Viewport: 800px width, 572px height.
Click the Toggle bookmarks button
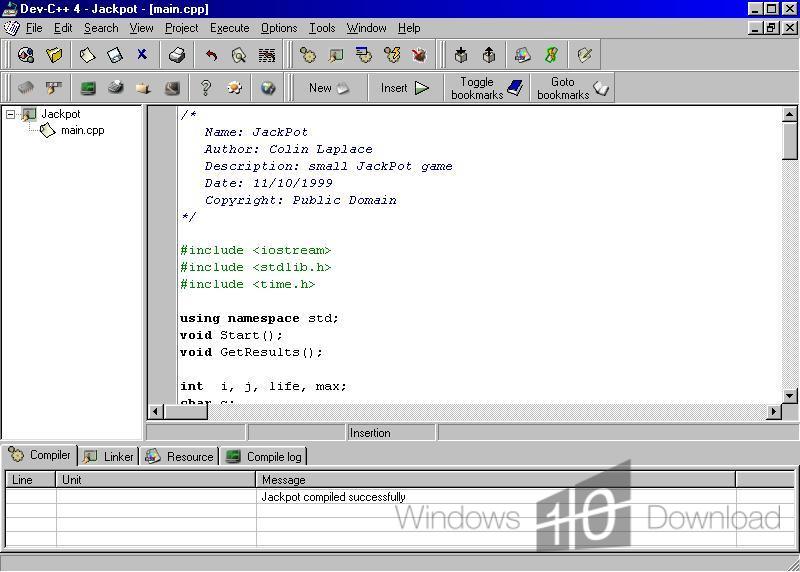487,88
